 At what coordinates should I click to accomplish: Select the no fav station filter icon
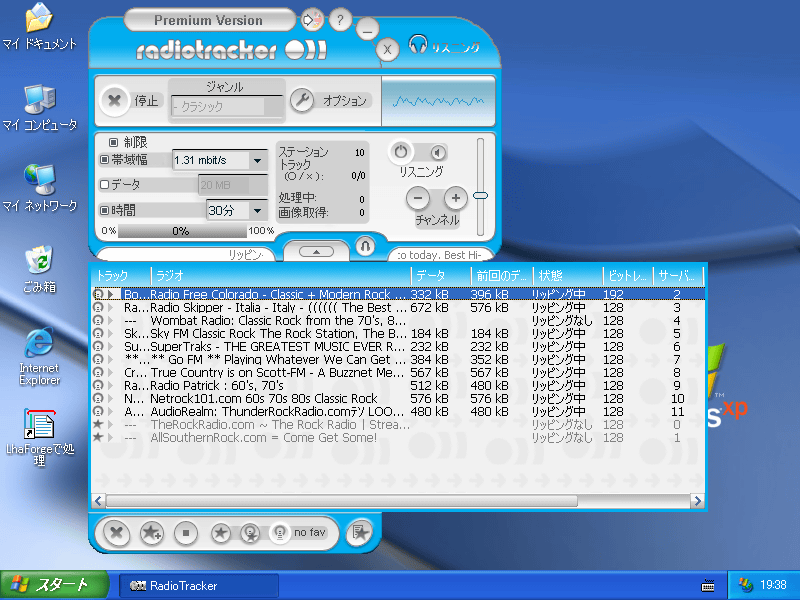[x=280, y=533]
